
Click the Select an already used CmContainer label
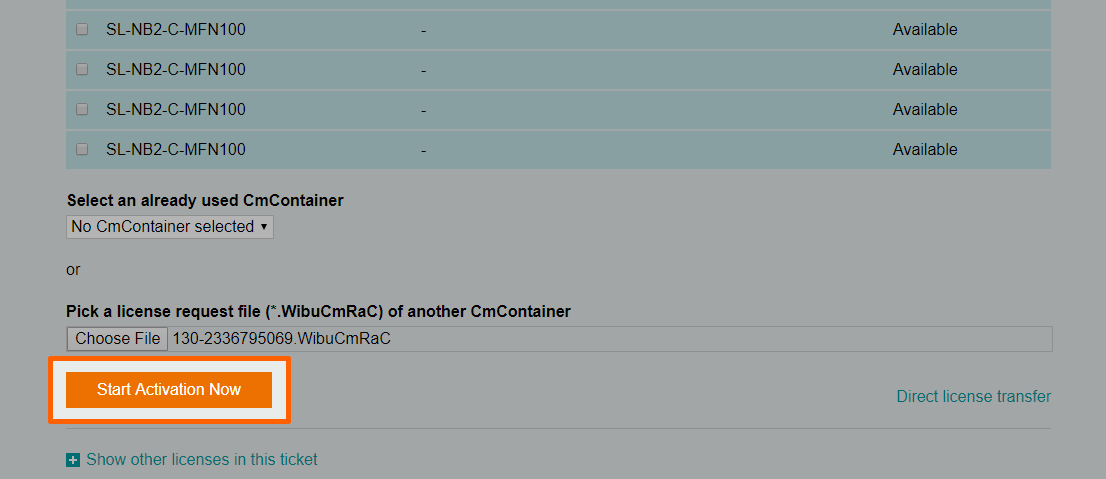[x=205, y=200]
